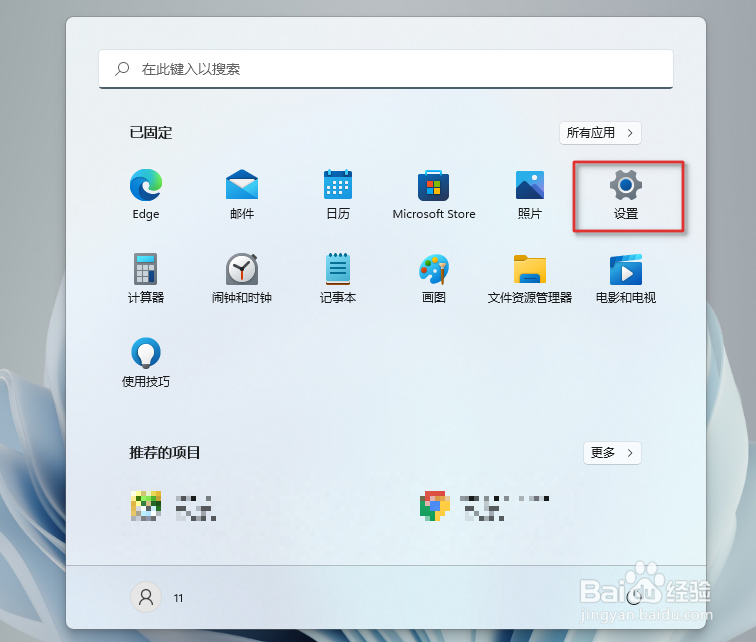Image resolution: width=756 pixels, height=642 pixels.
Task: Open the 邮件 mail app
Action: click(242, 194)
